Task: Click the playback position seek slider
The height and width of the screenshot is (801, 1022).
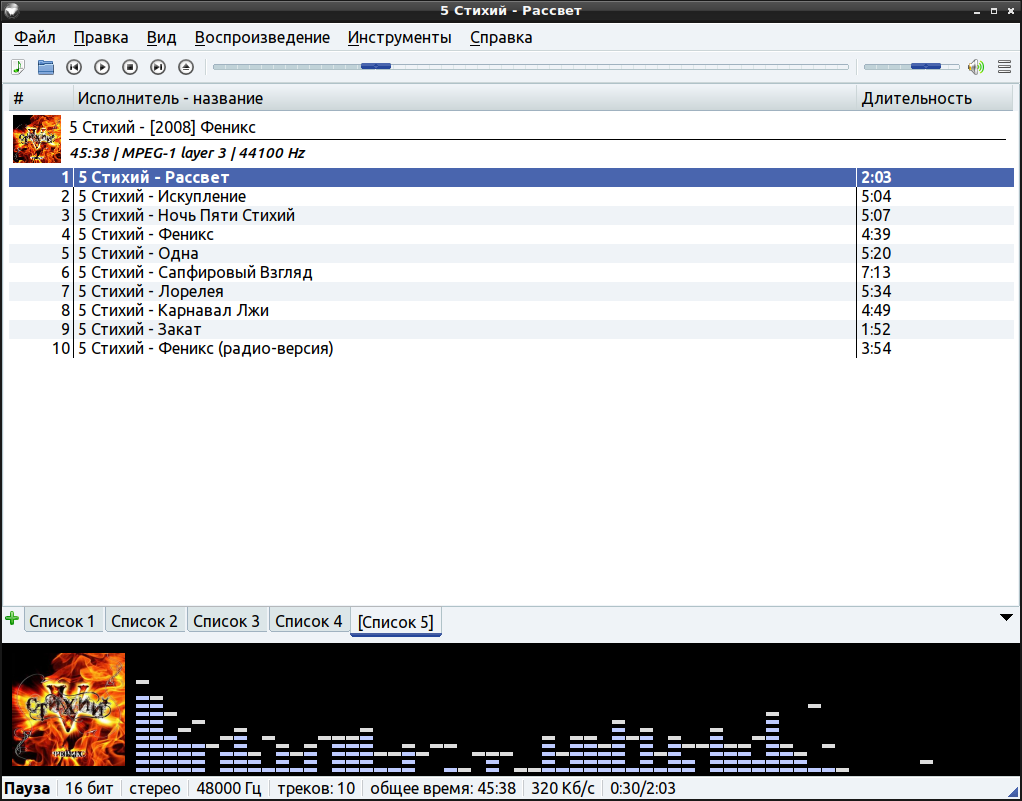Action: (530, 67)
